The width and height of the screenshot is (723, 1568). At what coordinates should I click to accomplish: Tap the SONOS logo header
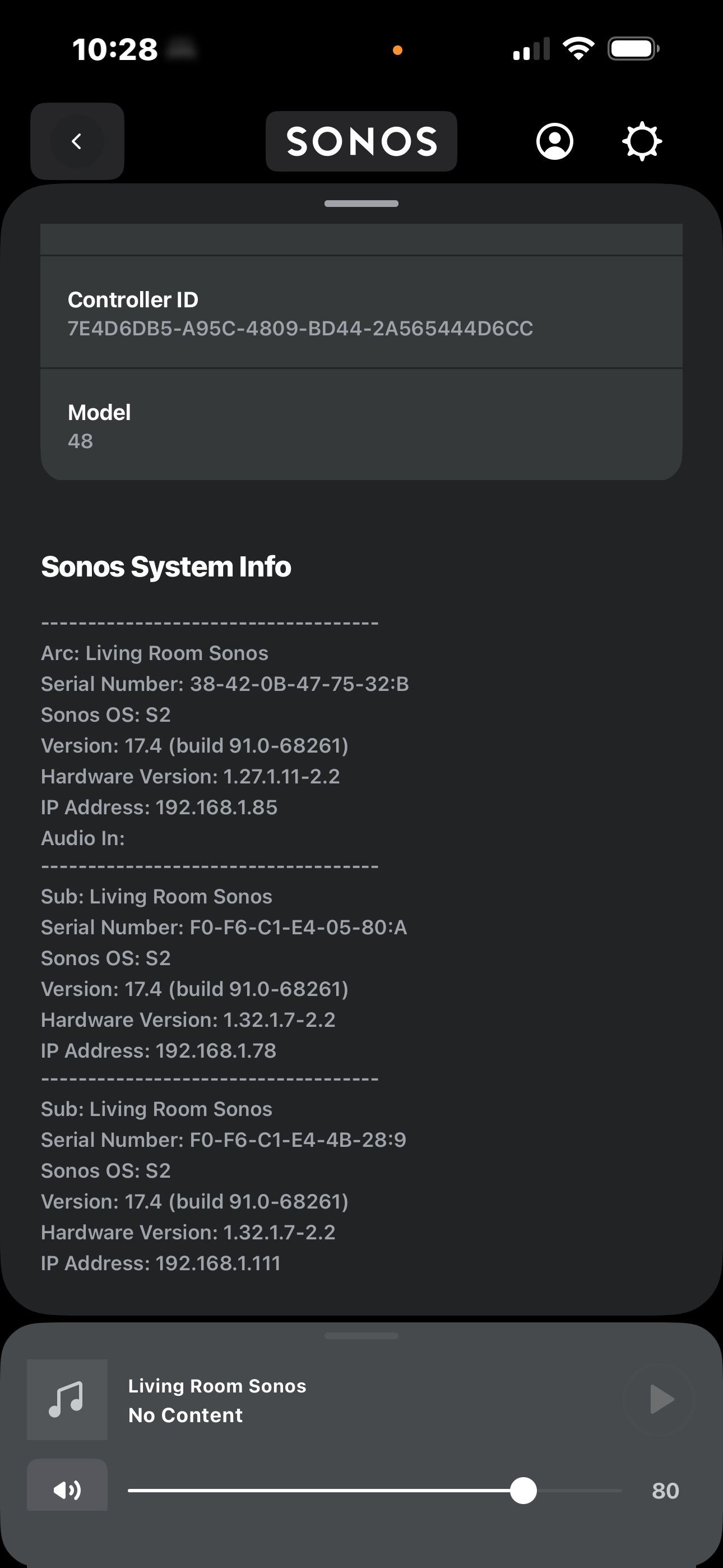pyautogui.click(x=361, y=141)
